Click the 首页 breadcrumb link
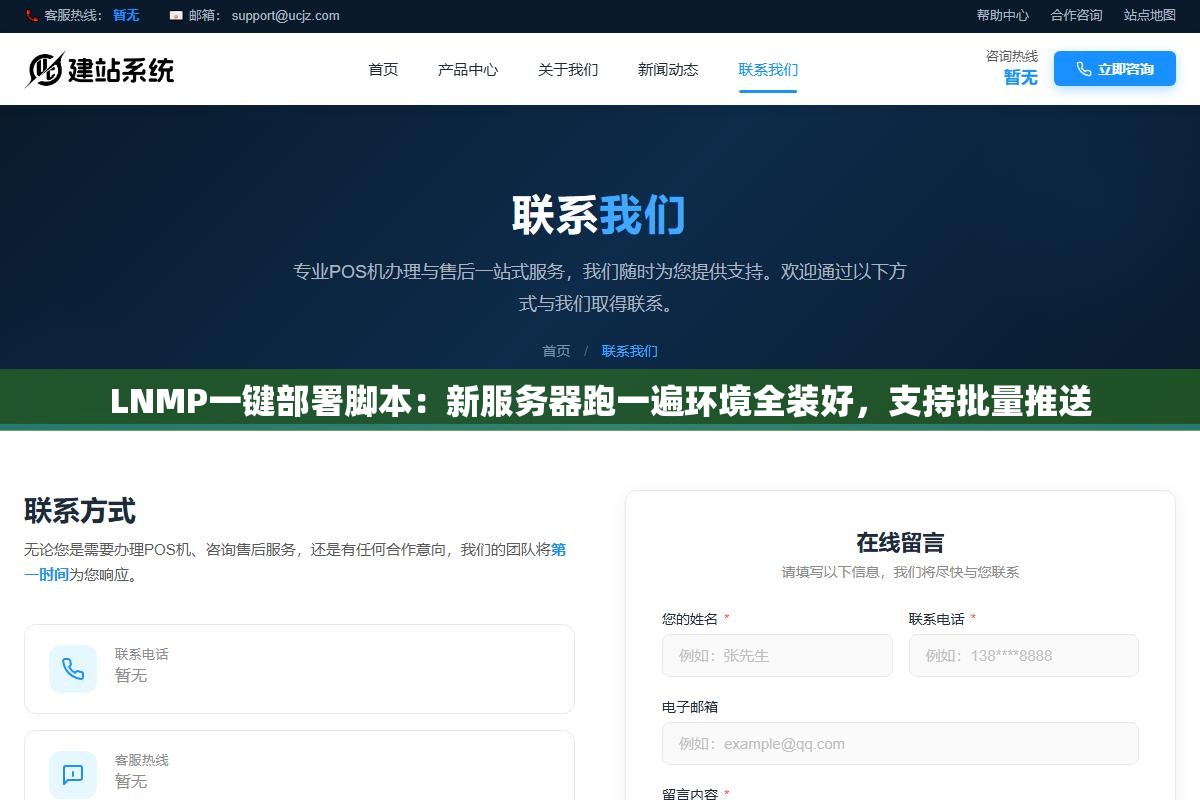Screen dimensions: 1200x800 coord(556,351)
